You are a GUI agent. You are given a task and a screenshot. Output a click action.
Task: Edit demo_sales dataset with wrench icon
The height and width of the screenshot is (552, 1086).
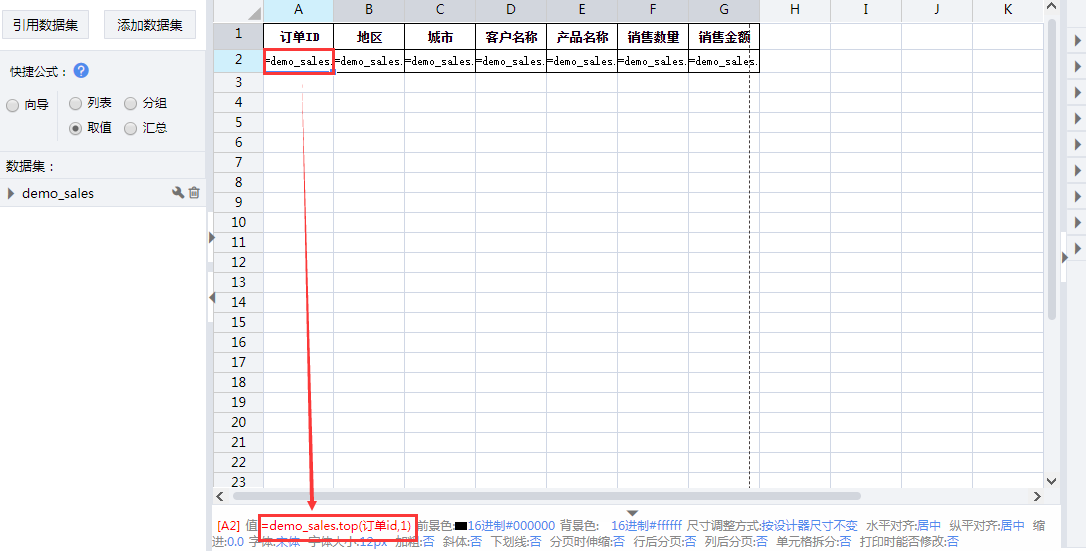(x=178, y=193)
